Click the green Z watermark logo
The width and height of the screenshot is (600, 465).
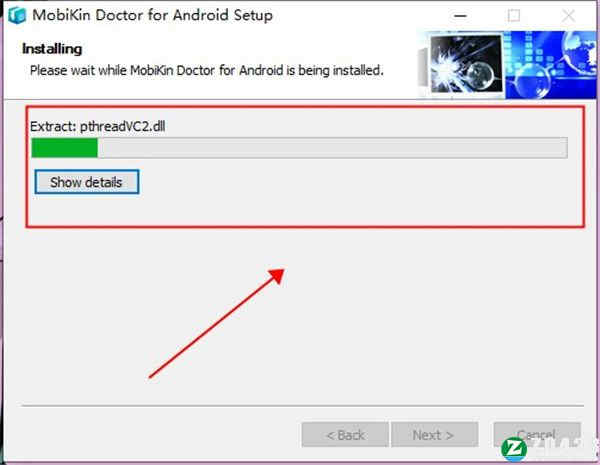514,449
